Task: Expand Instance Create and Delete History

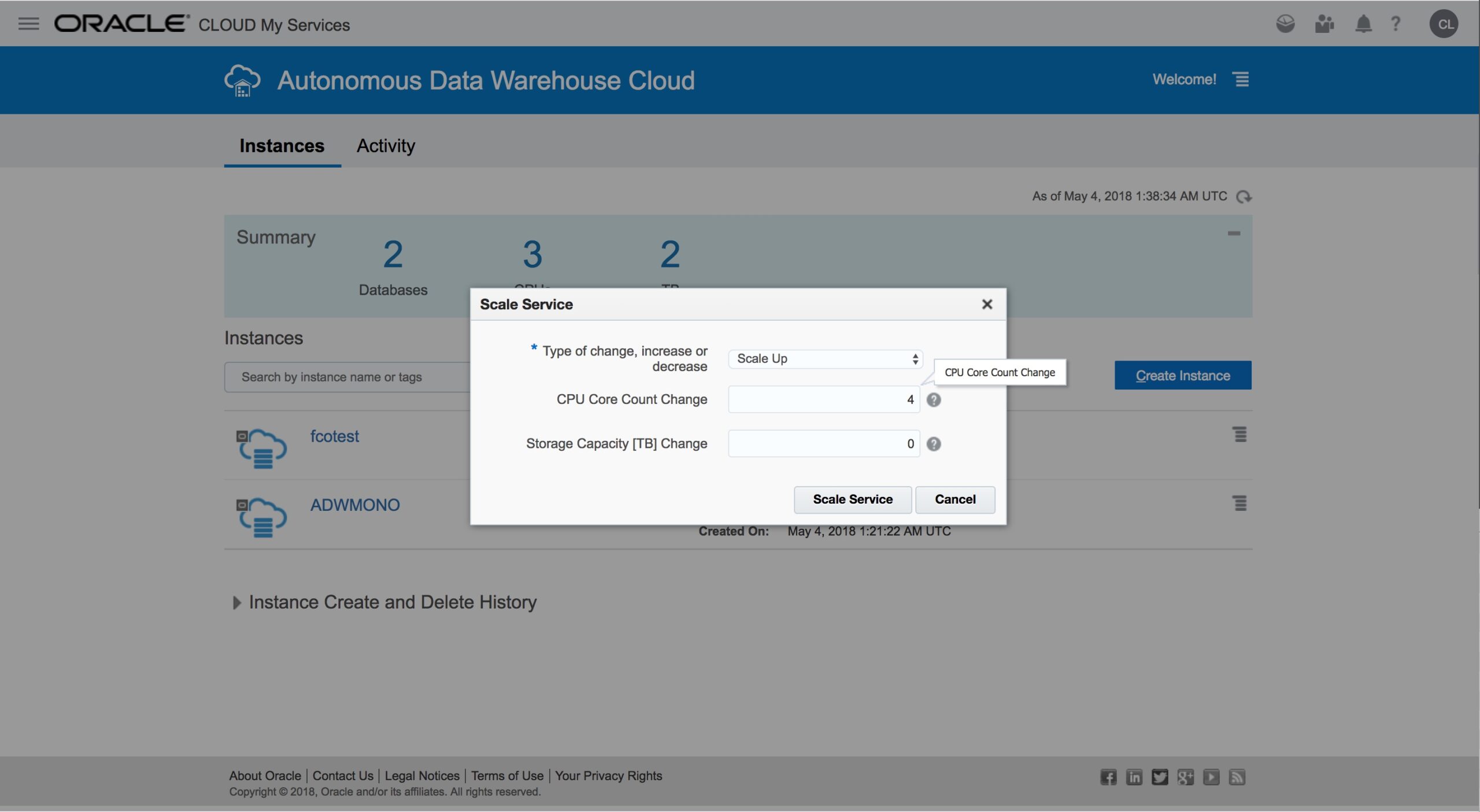Action: coord(236,603)
